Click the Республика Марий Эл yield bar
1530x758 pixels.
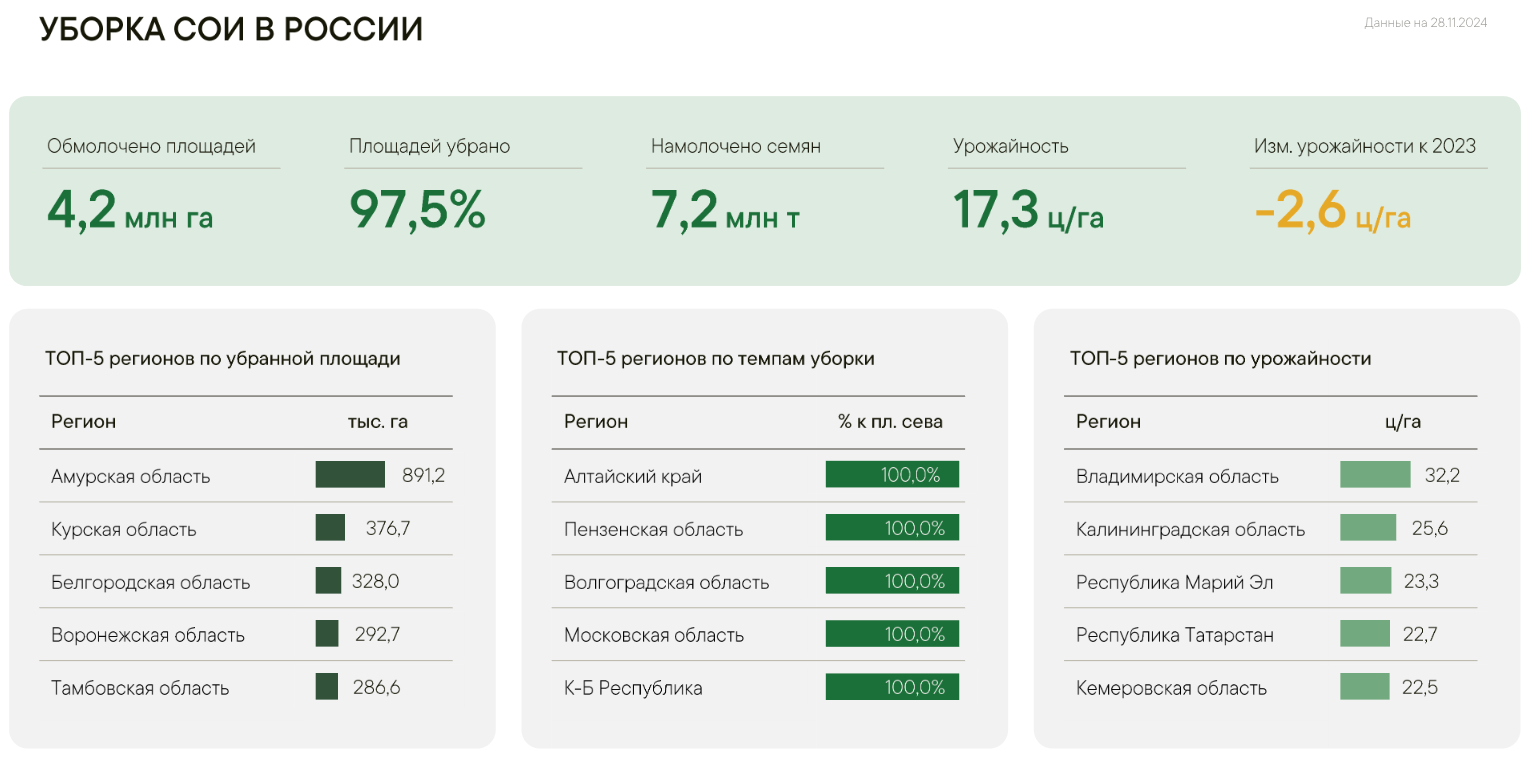click(x=1365, y=581)
